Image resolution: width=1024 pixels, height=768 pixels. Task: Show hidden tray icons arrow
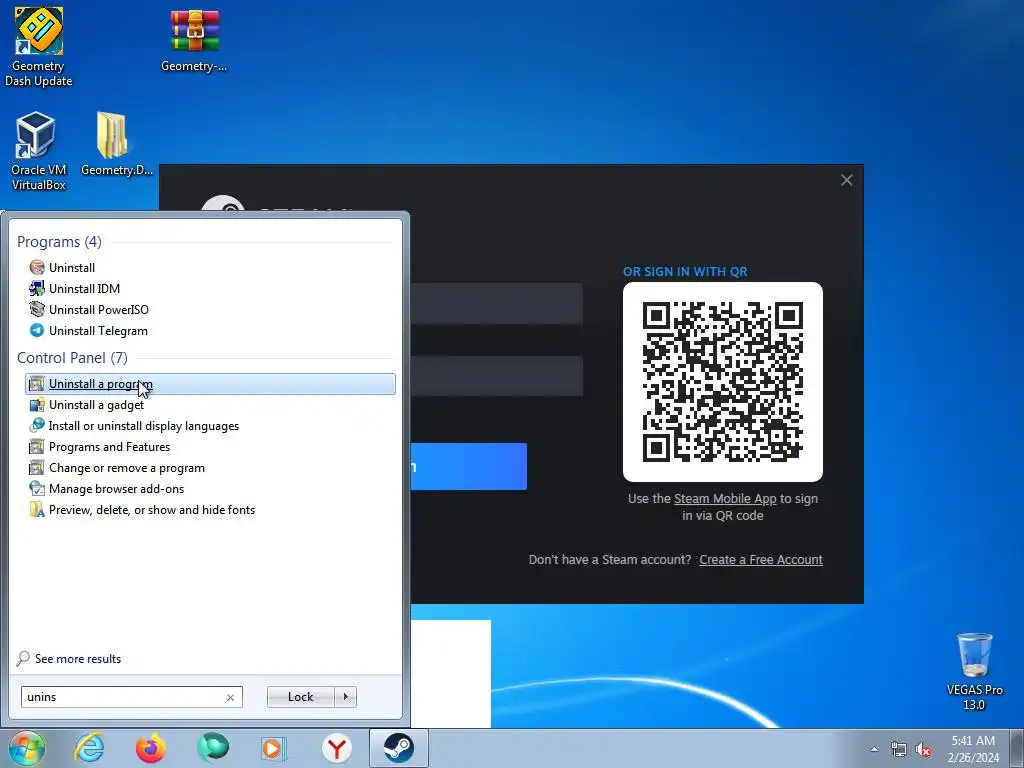click(x=874, y=749)
